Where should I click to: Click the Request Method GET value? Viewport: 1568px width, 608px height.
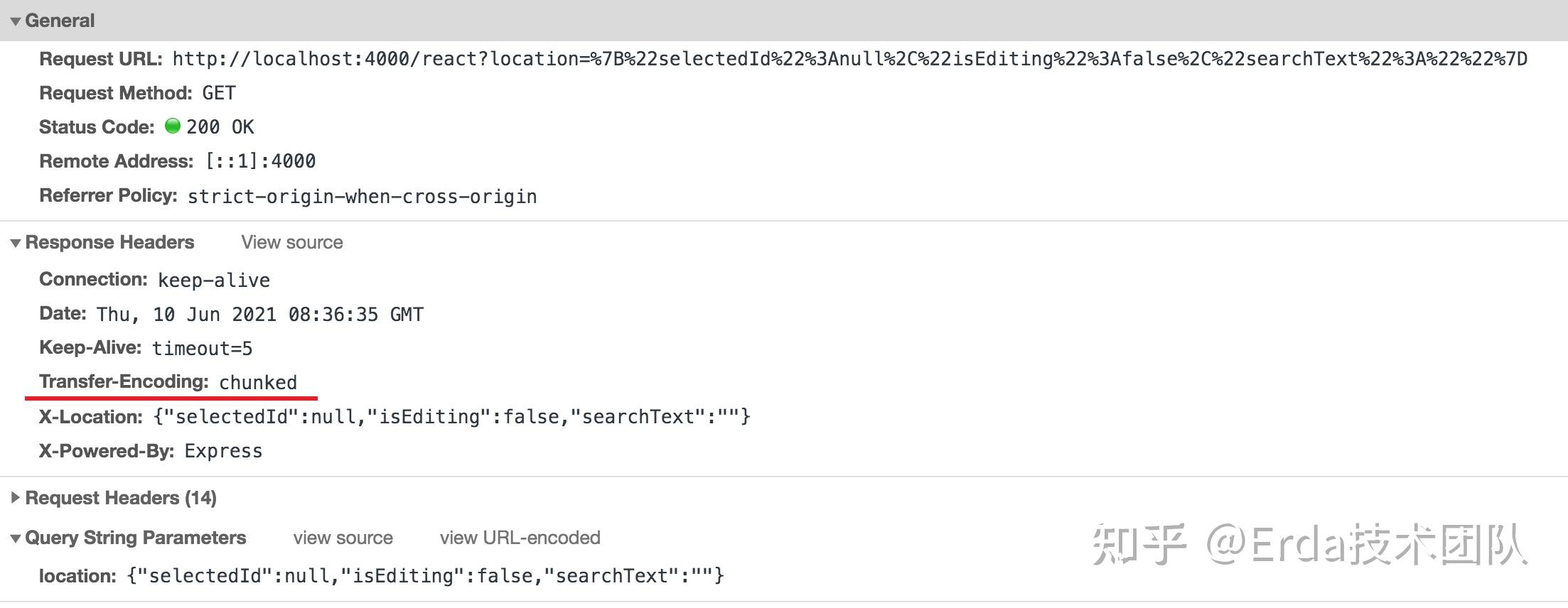(220, 92)
